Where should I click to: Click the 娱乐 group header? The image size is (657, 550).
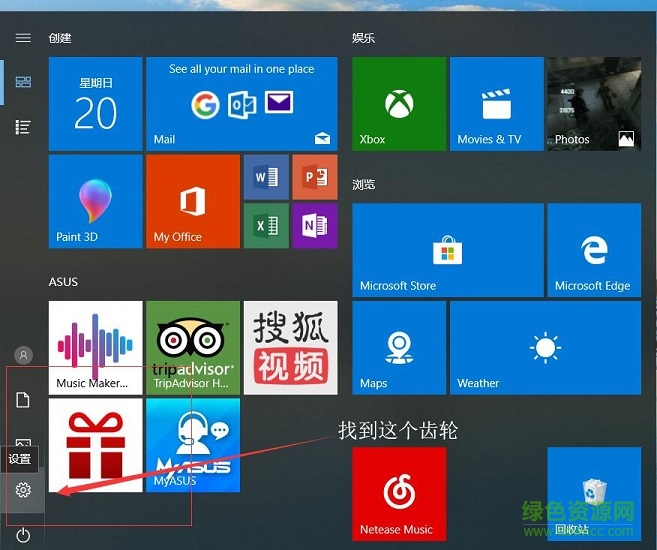[363, 38]
